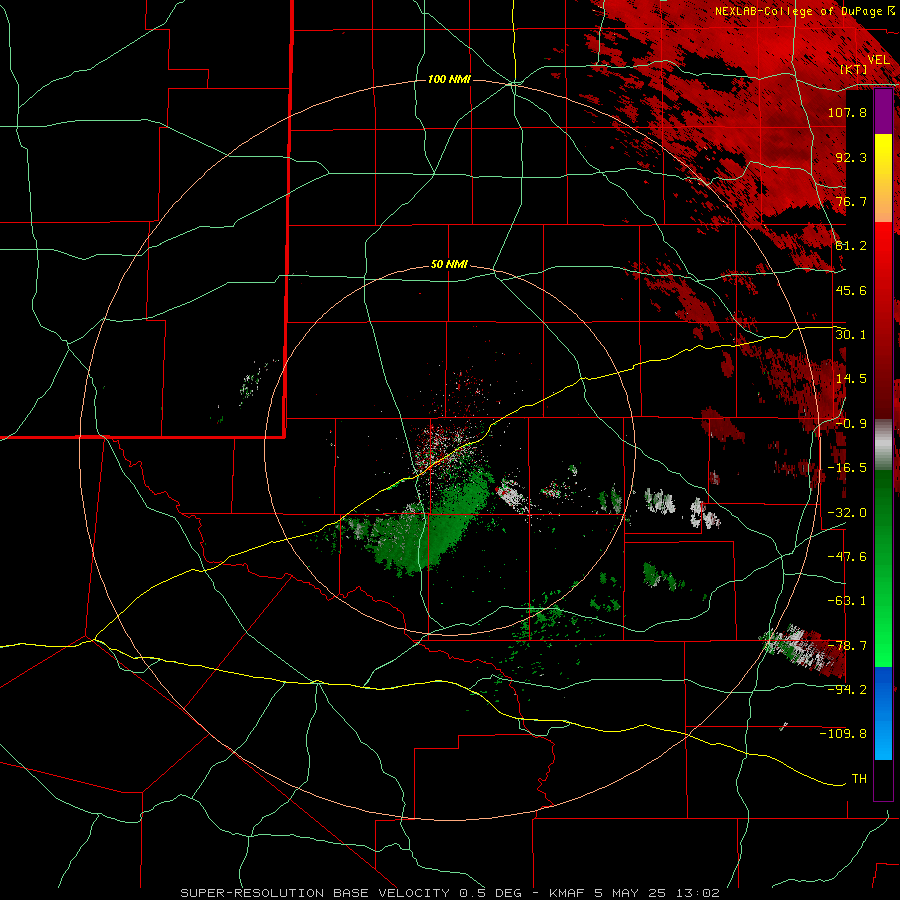Click the purple segment of the velocity color bar
Image resolution: width=900 pixels, height=900 pixels.
tap(883, 112)
